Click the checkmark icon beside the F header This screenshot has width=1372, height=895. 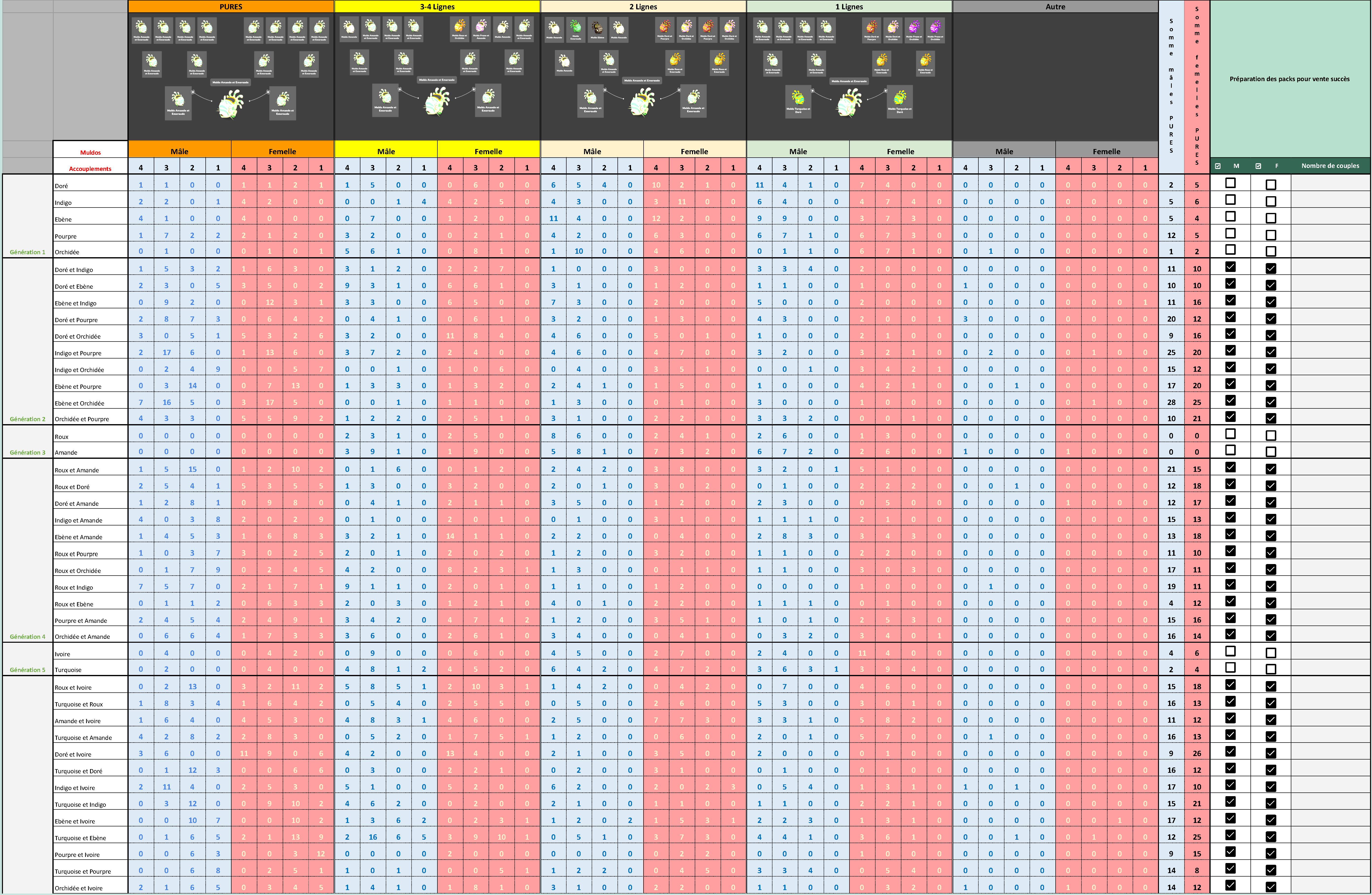point(1258,166)
